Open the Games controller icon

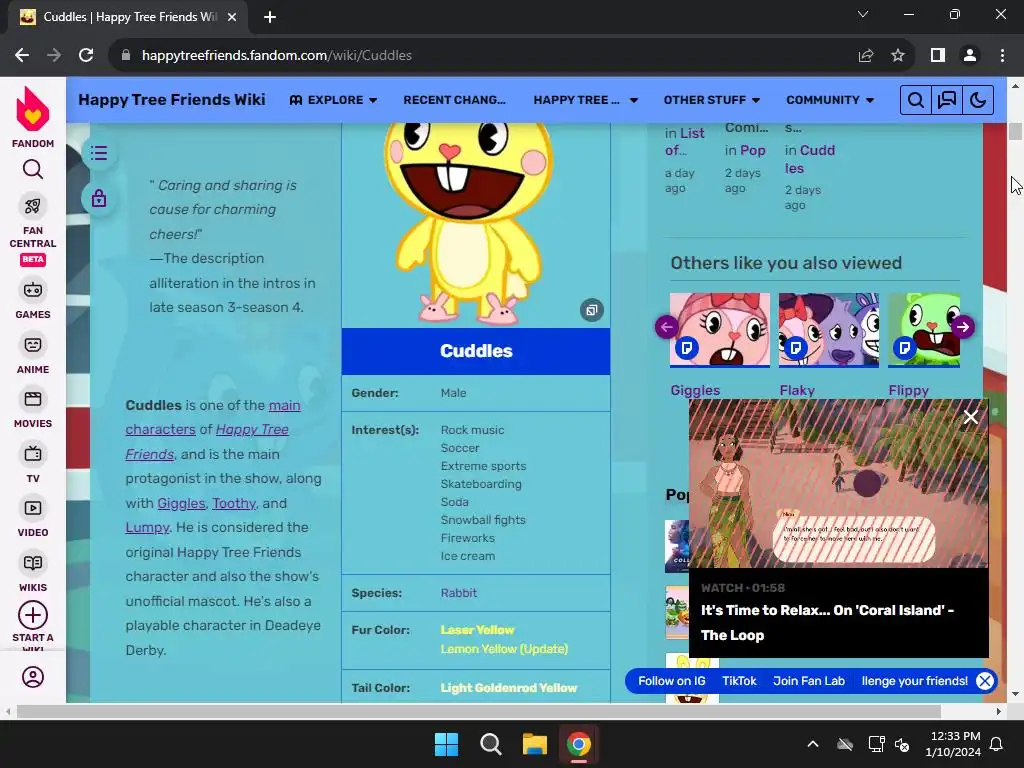33,290
